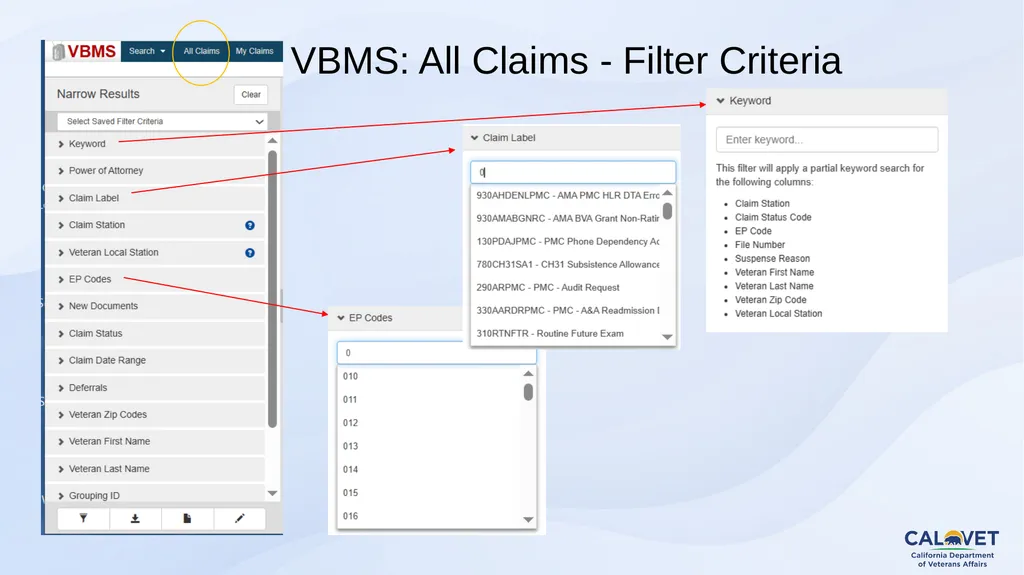
Task: Switch to the My Claims tab
Action: pos(254,51)
